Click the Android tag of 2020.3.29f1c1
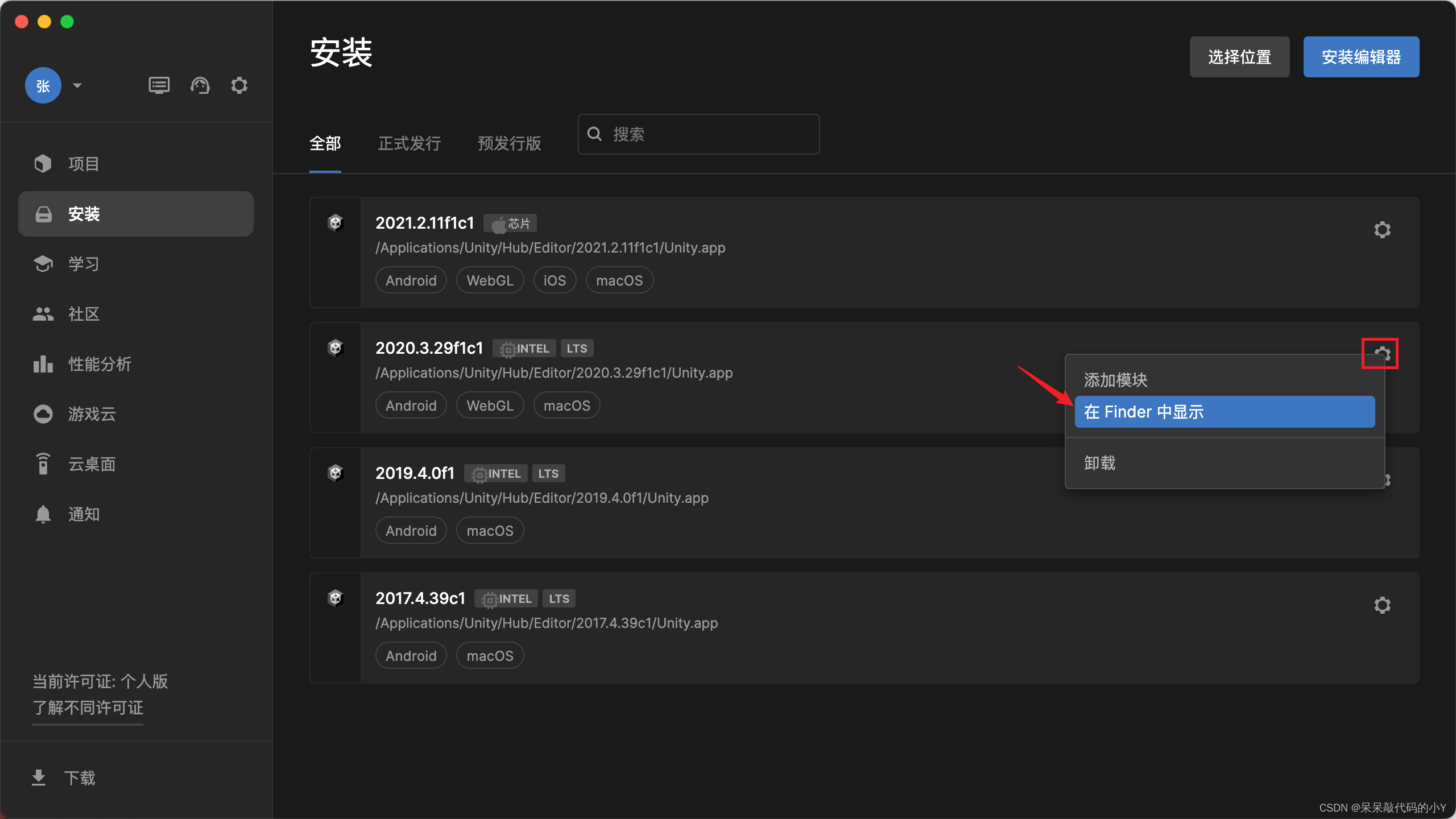The width and height of the screenshot is (1456, 819). tap(411, 406)
